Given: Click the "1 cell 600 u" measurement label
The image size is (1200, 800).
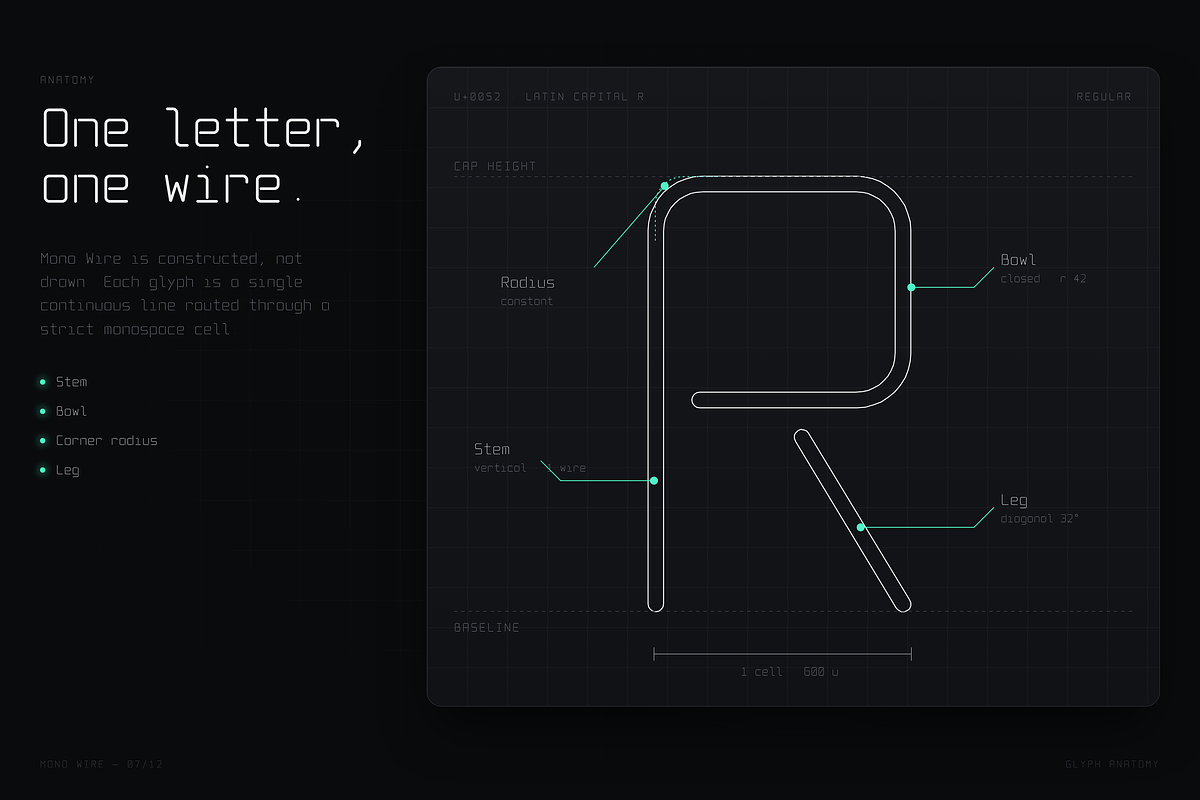Looking at the screenshot, I should [790, 672].
